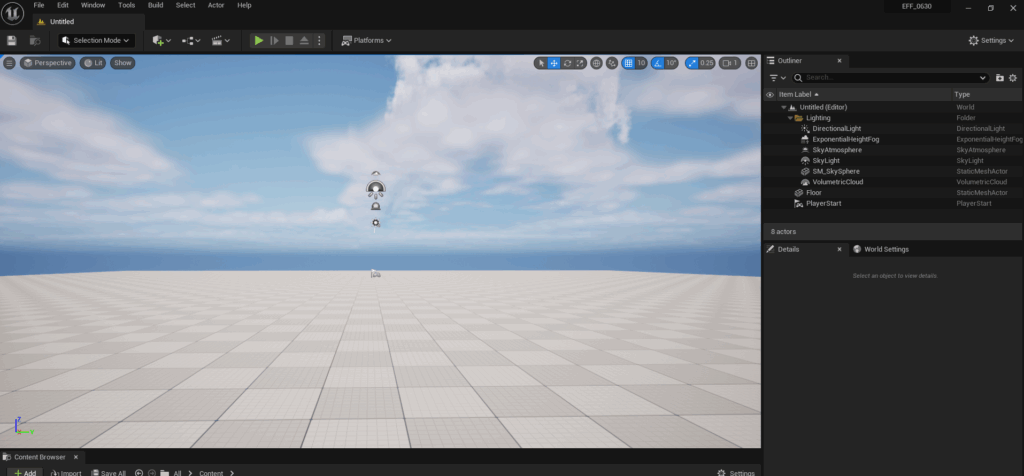Collapse the Lighting folder
The image size is (1024, 476).
pos(790,118)
